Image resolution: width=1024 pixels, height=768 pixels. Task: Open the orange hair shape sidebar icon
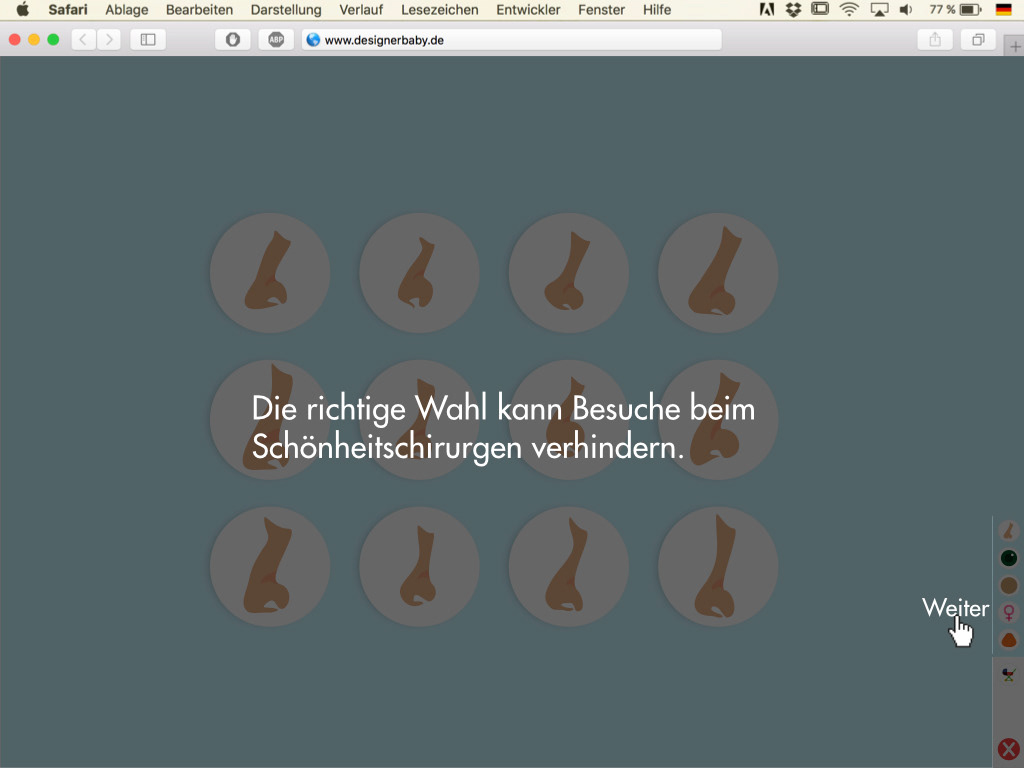tap(1009, 639)
